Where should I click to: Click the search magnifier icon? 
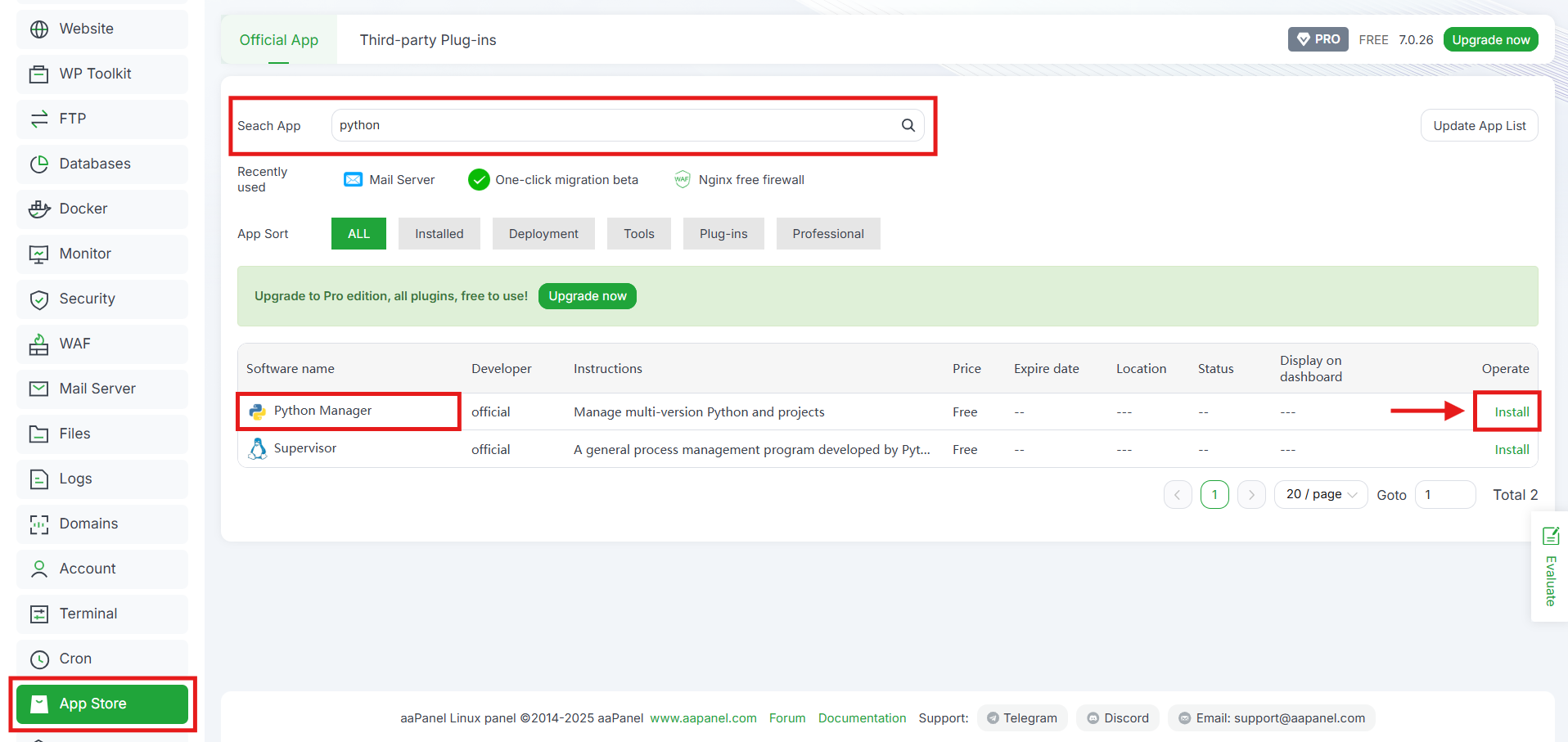coord(908,125)
